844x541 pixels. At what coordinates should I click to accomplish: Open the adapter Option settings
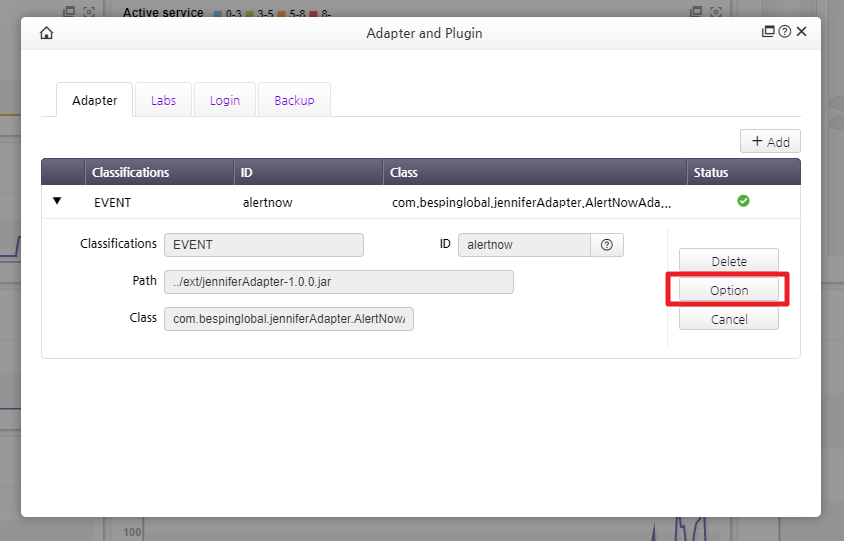729,290
